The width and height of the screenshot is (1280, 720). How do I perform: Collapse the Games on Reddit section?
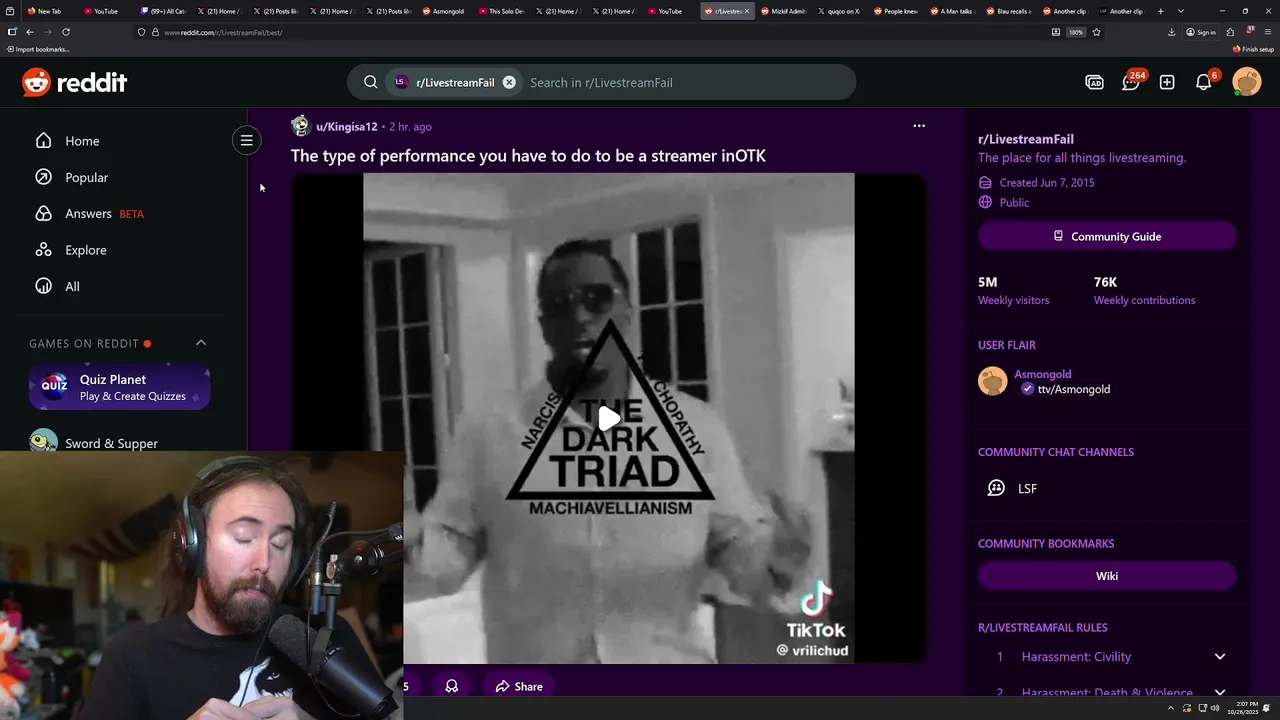pos(201,343)
